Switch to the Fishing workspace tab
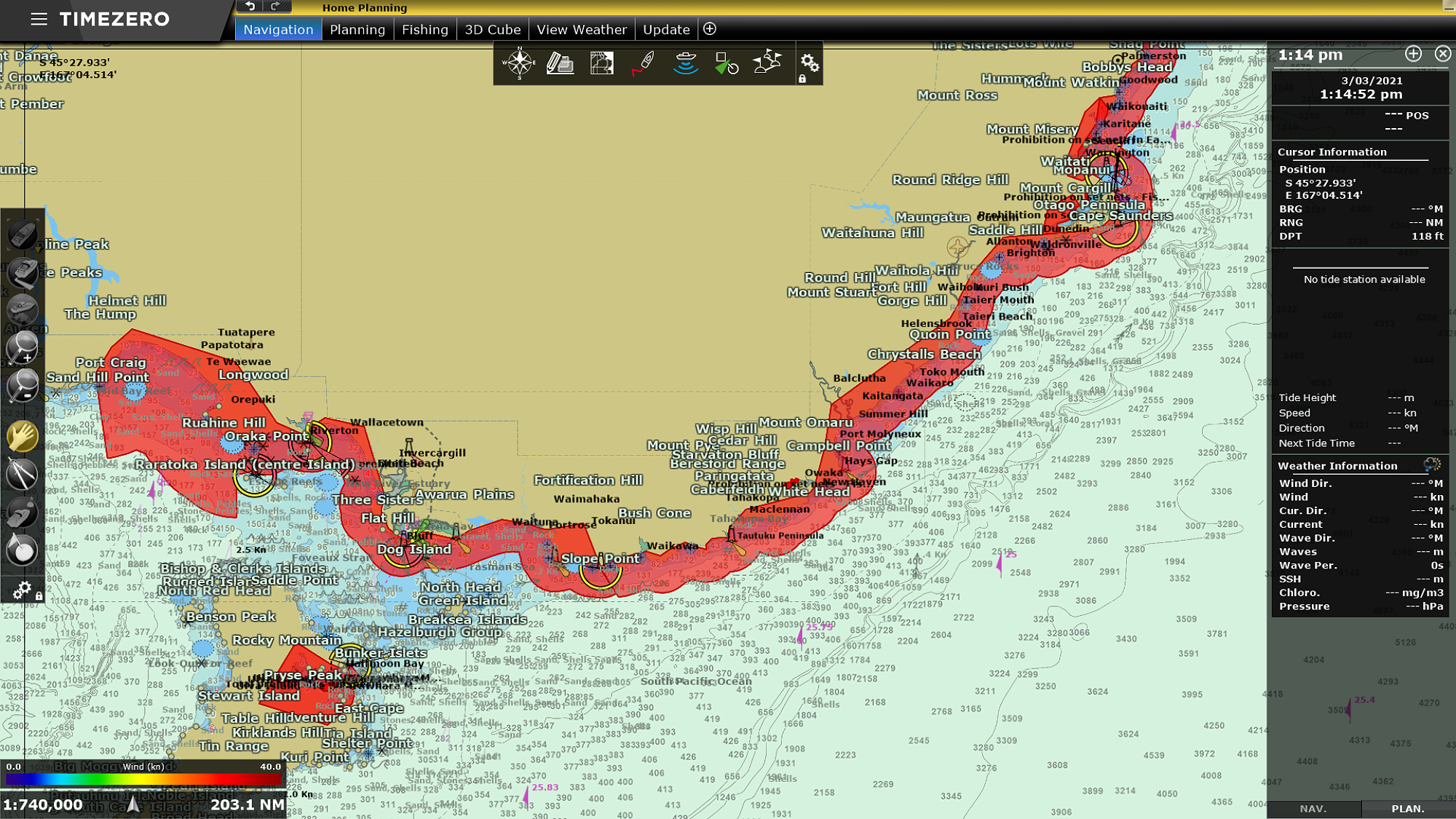This screenshot has width=1456, height=819. [x=424, y=30]
